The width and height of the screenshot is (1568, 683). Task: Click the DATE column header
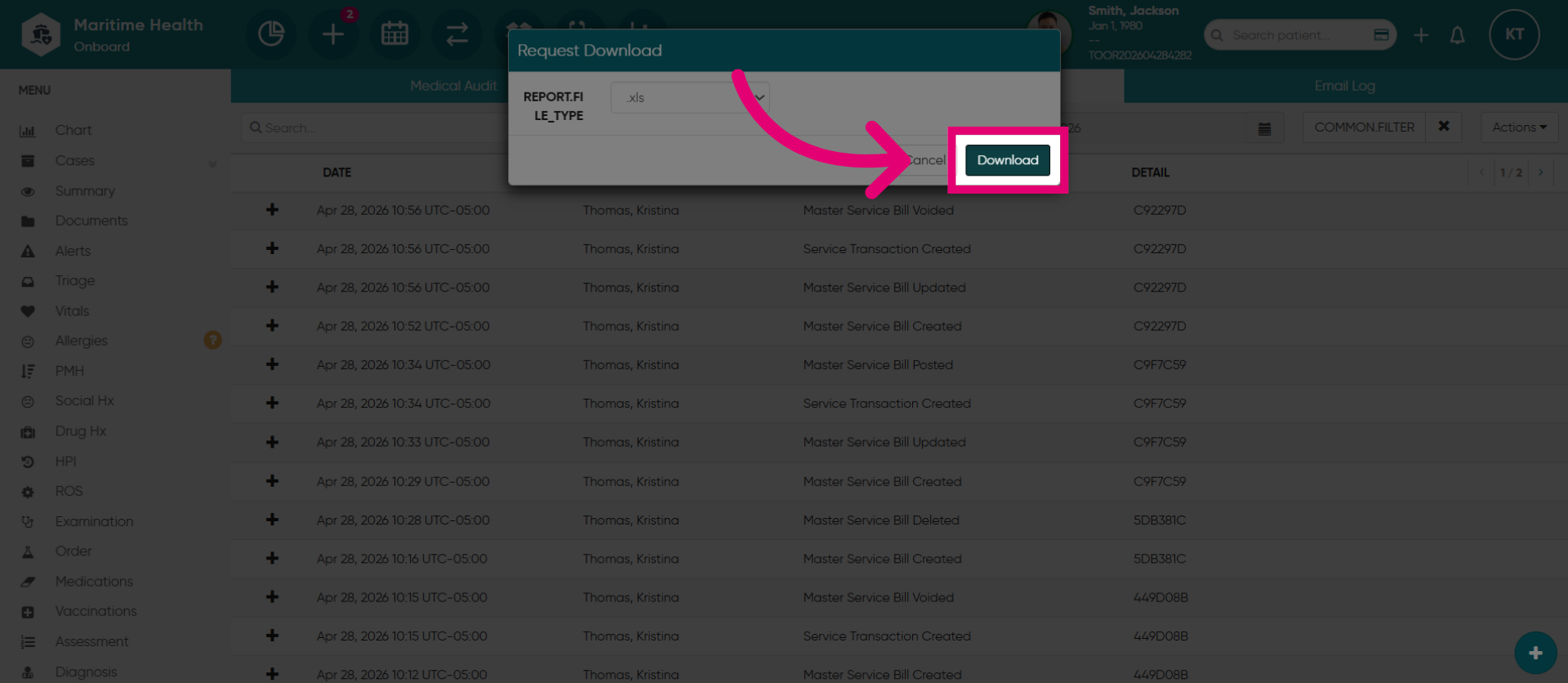coord(336,172)
